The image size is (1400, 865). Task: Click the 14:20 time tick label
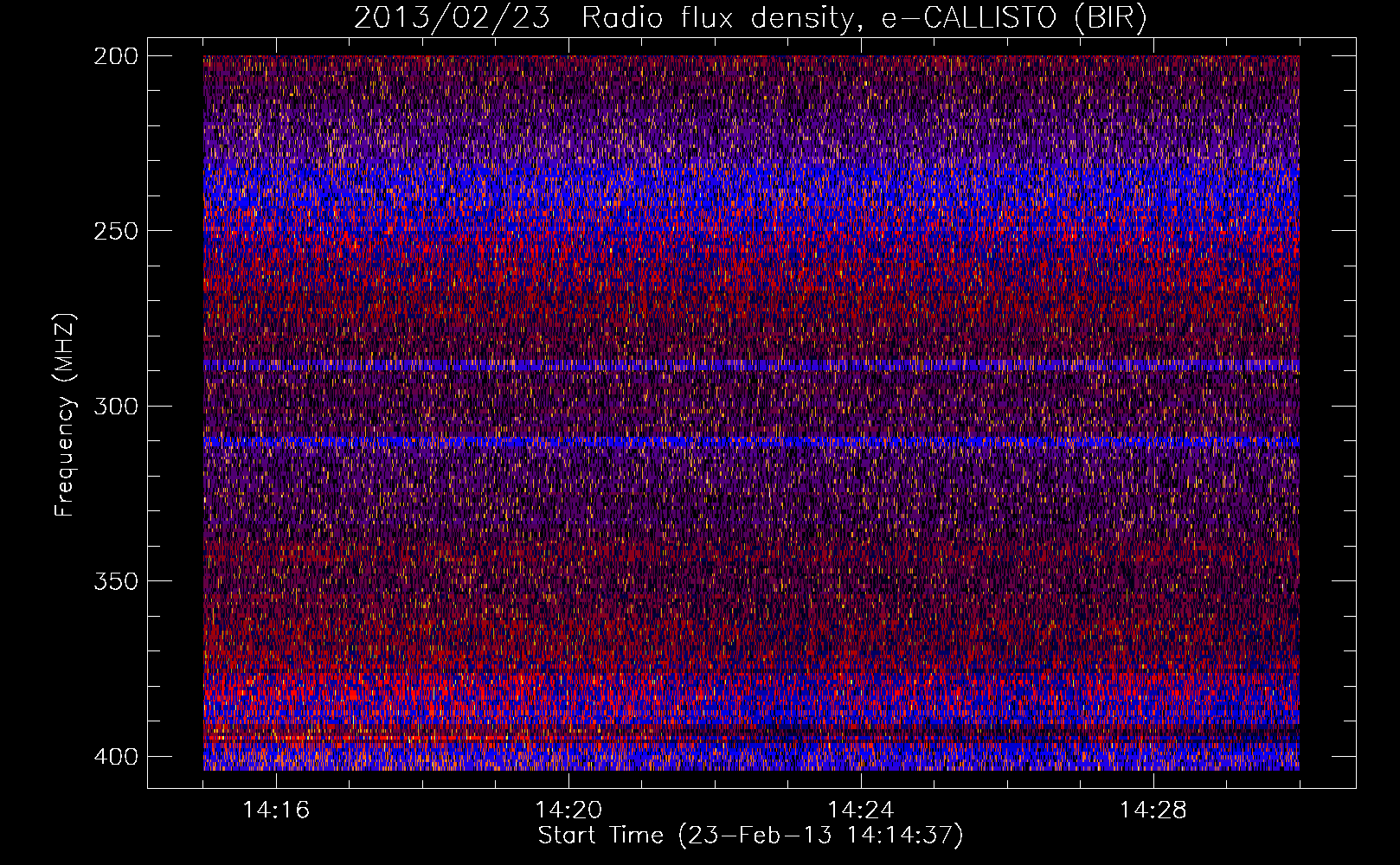tap(568, 811)
